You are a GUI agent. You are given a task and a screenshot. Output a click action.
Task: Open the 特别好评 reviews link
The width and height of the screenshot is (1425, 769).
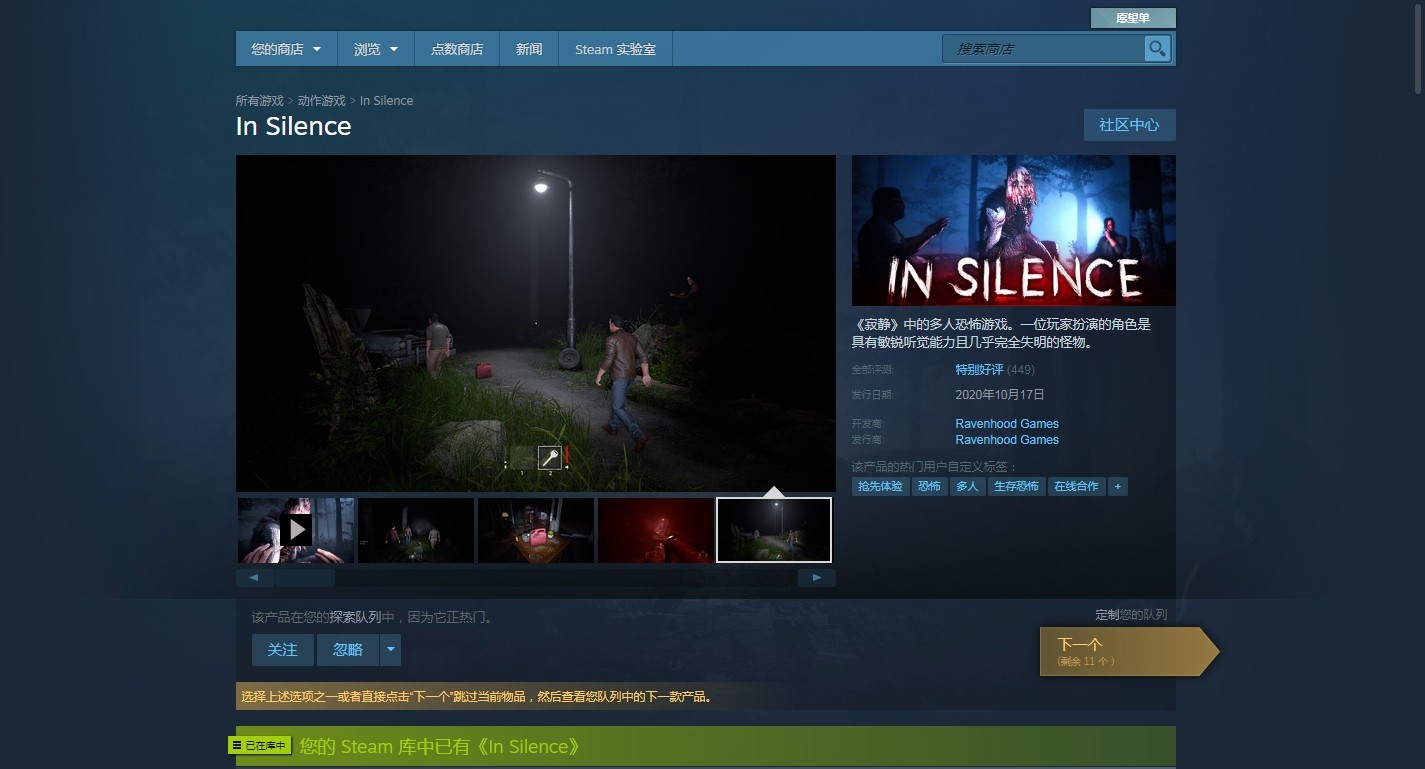click(x=979, y=370)
